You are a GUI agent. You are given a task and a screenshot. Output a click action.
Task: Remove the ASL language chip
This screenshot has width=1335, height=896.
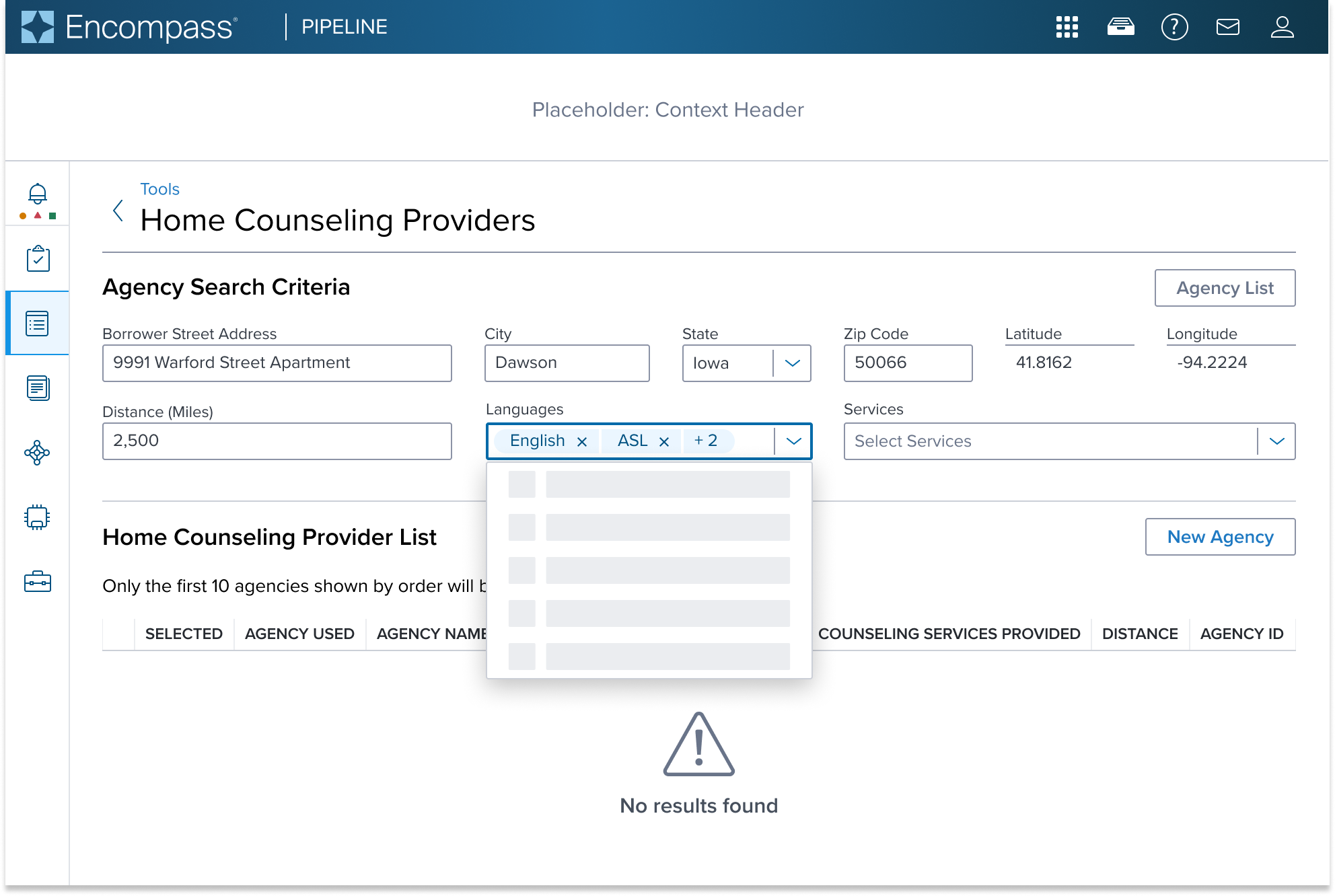pos(663,441)
